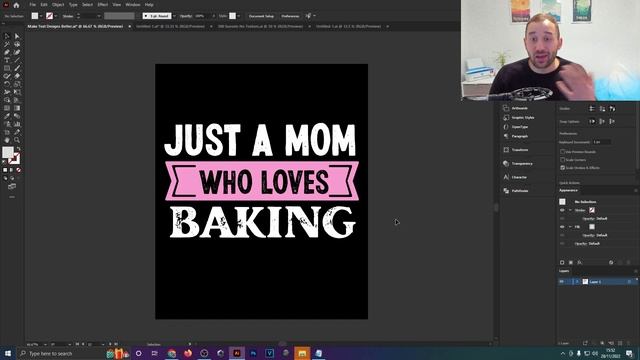The height and width of the screenshot is (360, 640).
Task: Select the Line Segment tool
Action: click(17, 60)
